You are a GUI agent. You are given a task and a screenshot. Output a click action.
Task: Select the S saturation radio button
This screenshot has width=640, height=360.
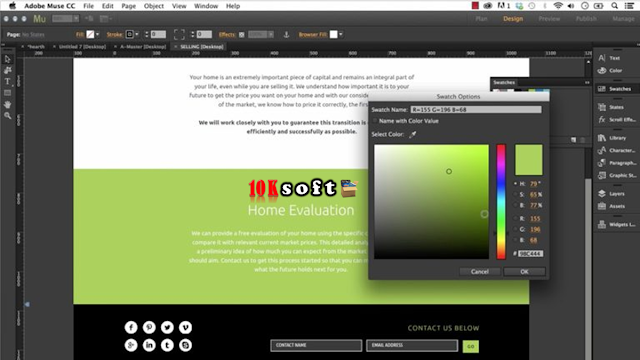point(515,195)
